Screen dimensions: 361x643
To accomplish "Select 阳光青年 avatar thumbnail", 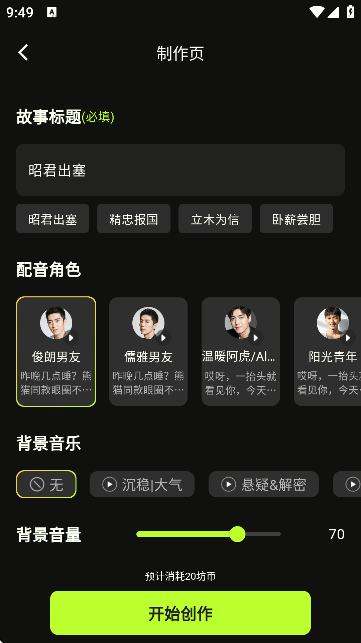I will click(x=333, y=323).
